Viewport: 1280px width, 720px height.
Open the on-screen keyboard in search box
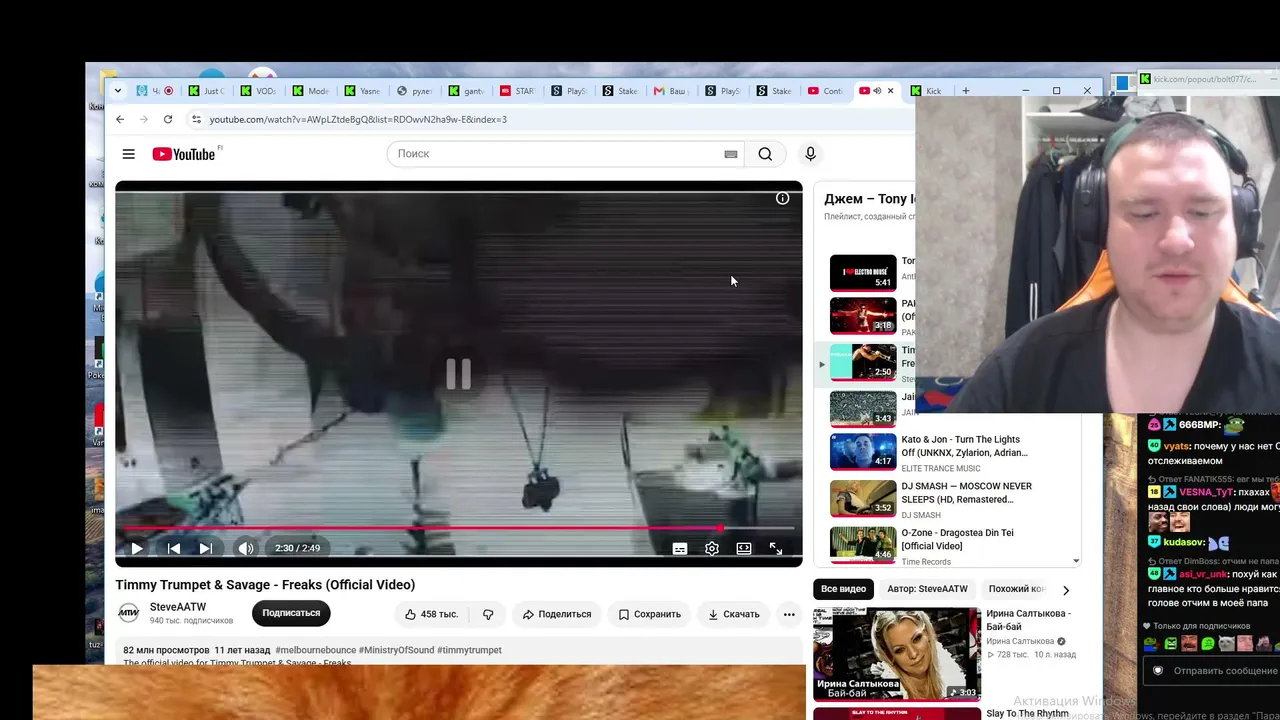click(731, 154)
